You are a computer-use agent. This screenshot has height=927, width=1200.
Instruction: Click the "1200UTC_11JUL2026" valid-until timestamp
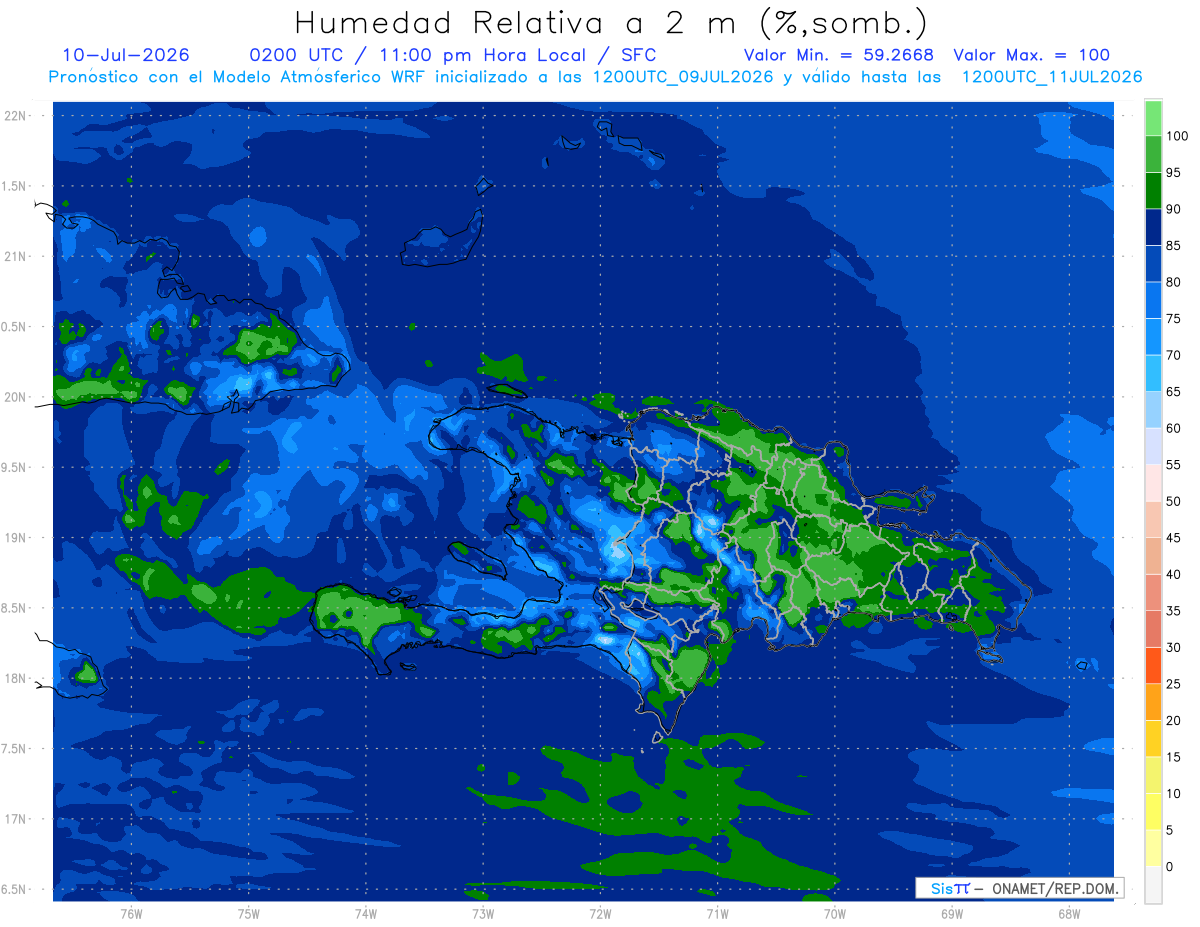1051,77
